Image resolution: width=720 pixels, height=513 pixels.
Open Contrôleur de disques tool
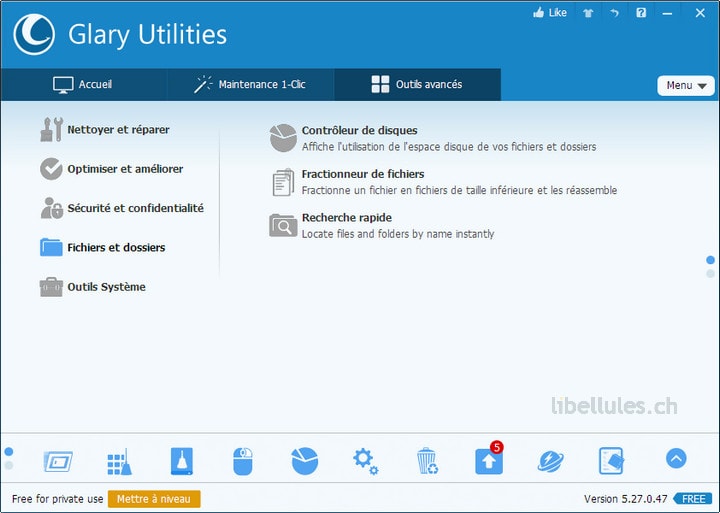pos(432,138)
